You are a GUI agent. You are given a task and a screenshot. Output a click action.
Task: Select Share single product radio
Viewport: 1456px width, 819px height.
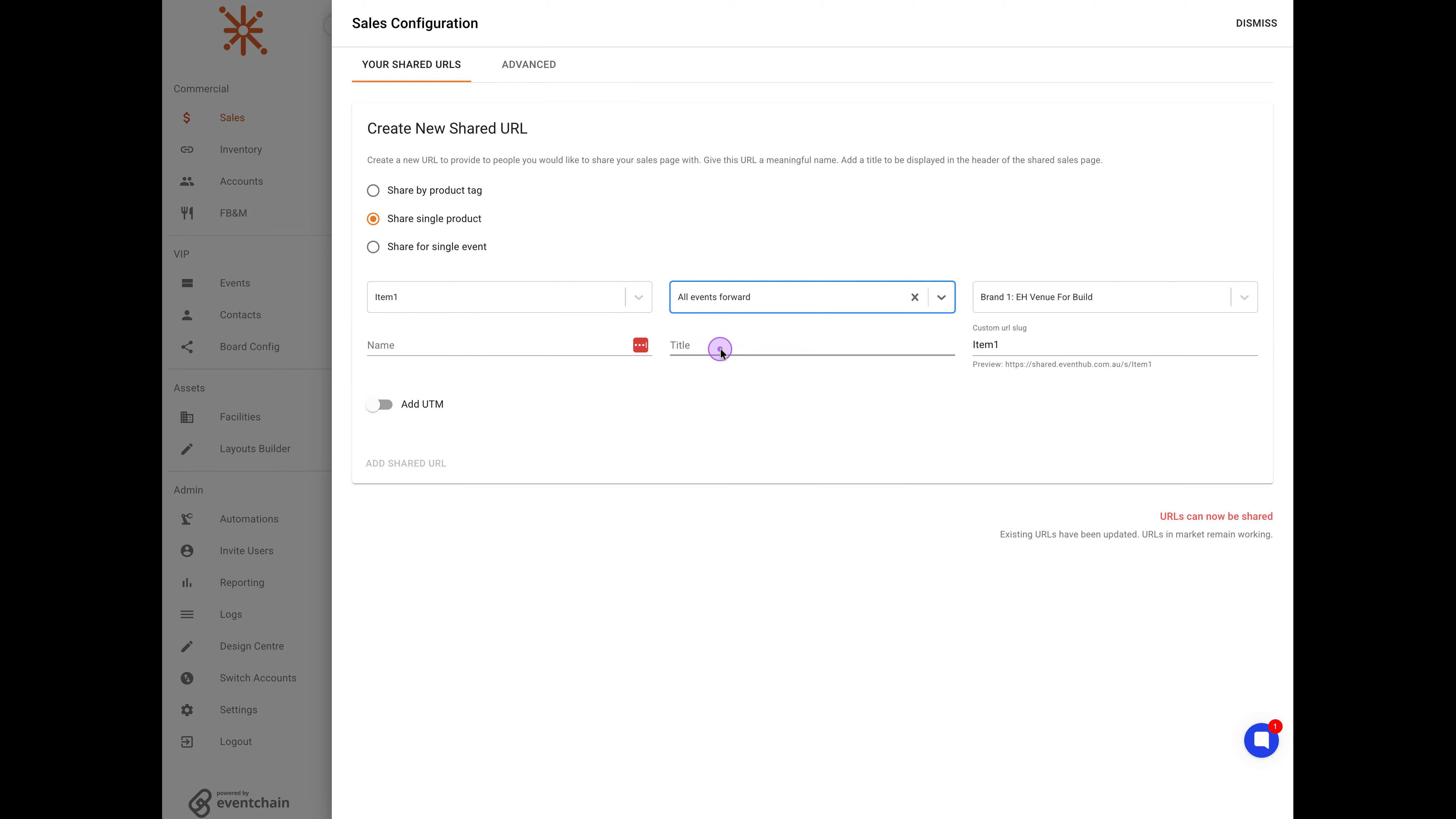373,219
